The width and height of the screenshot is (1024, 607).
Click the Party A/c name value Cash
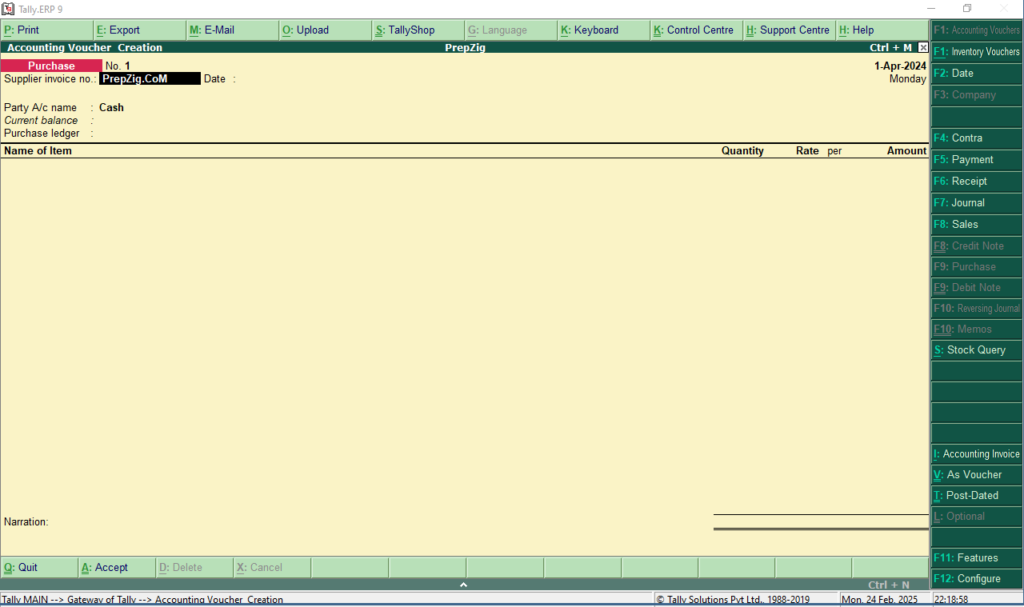pos(111,108)
